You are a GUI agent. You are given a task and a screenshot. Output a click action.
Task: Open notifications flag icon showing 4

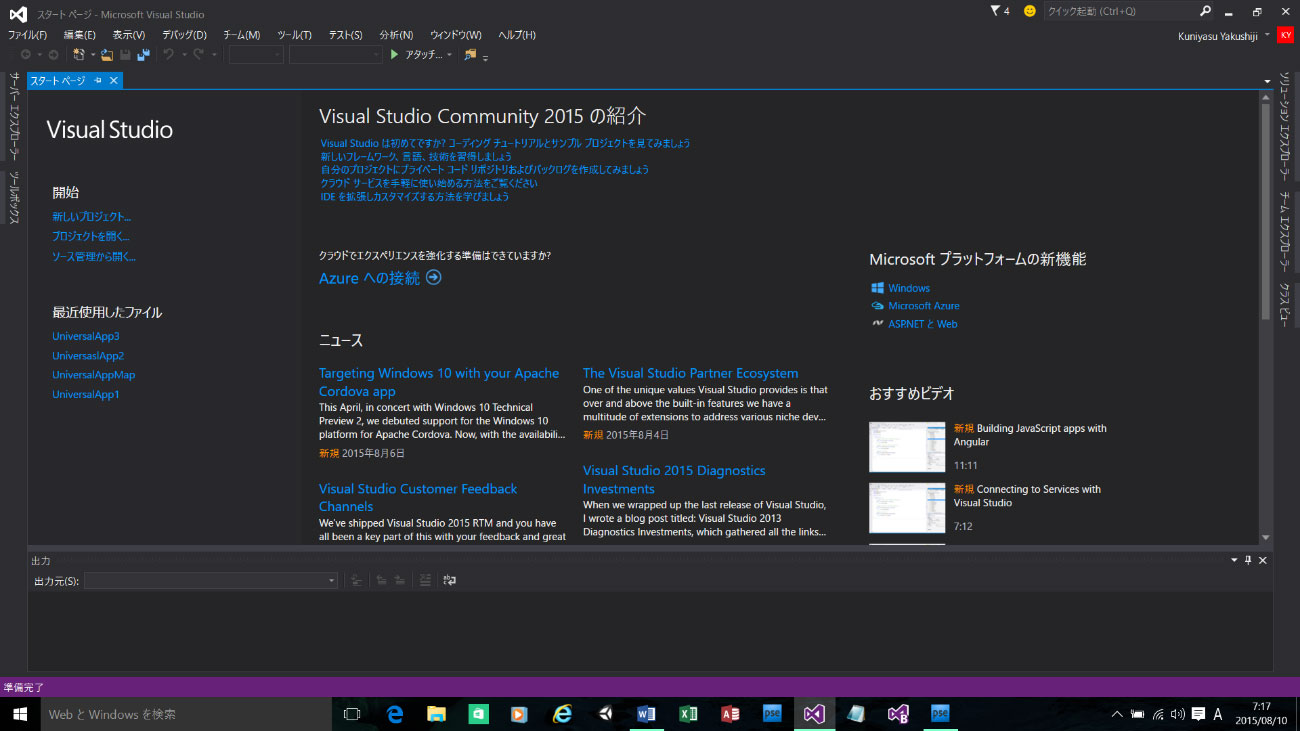[x=999, y=11]
